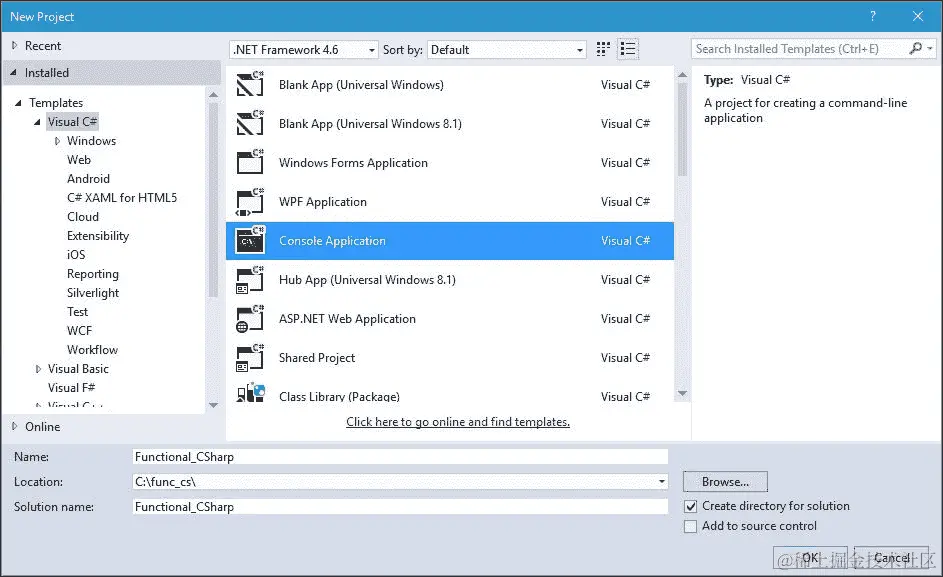Image resolution: width=943 pixels, height=577 pixels.
Task: Click the template list scroll down arrow
Action: (682, 393)
